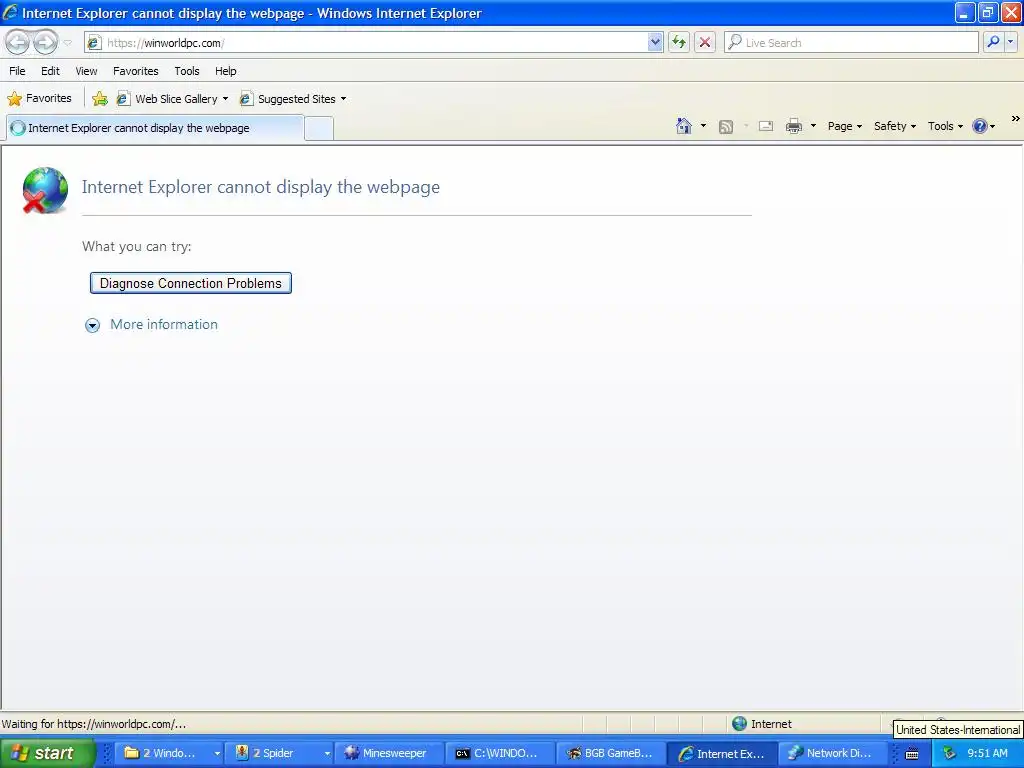Expand the Home button dropdown arrow
Screen dimensions: 1024x768
tap(703, 126)
